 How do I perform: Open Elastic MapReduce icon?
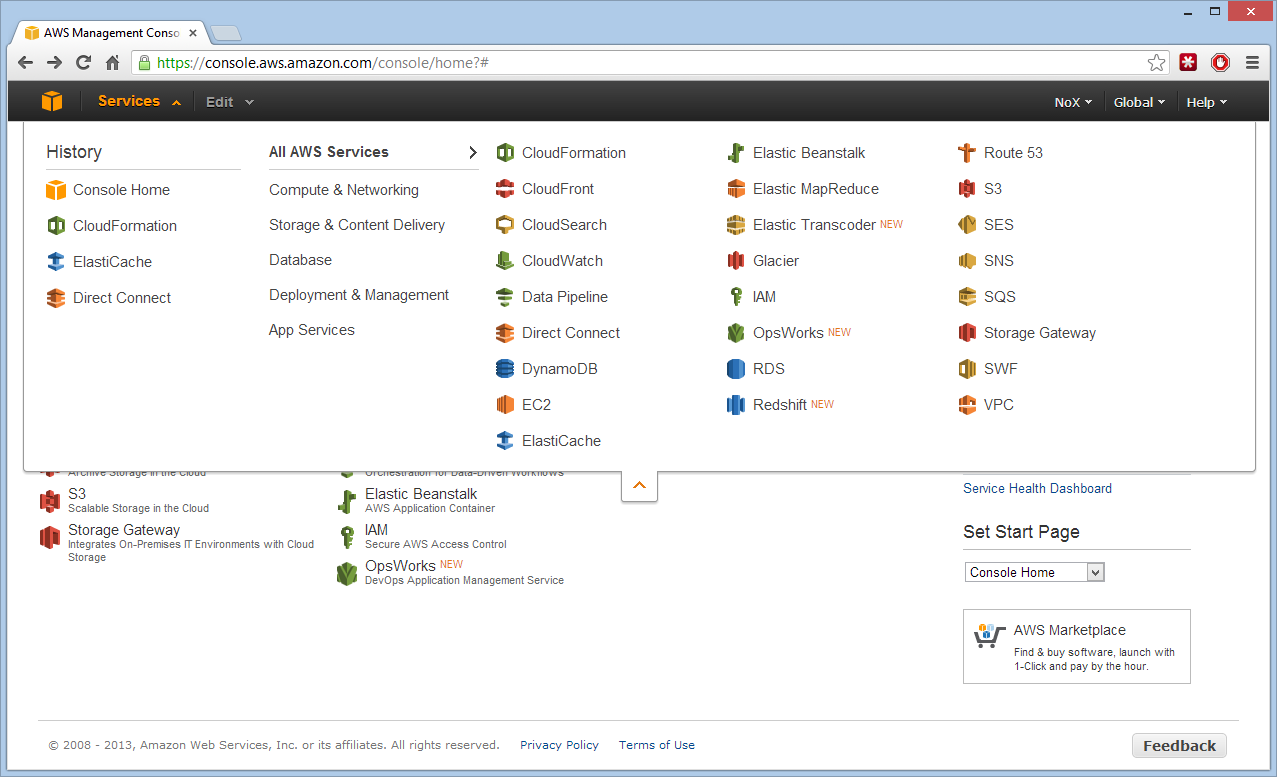click(736, 189)
